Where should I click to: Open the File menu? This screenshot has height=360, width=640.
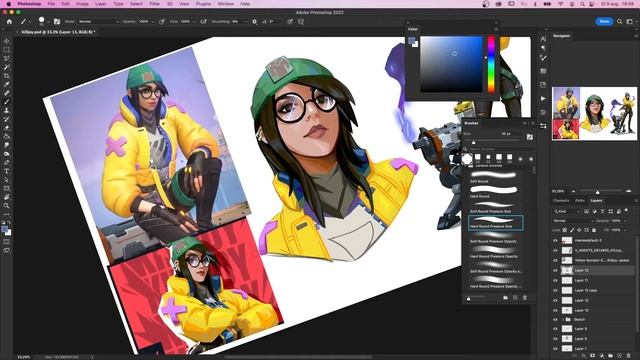[x=51, y=4]
